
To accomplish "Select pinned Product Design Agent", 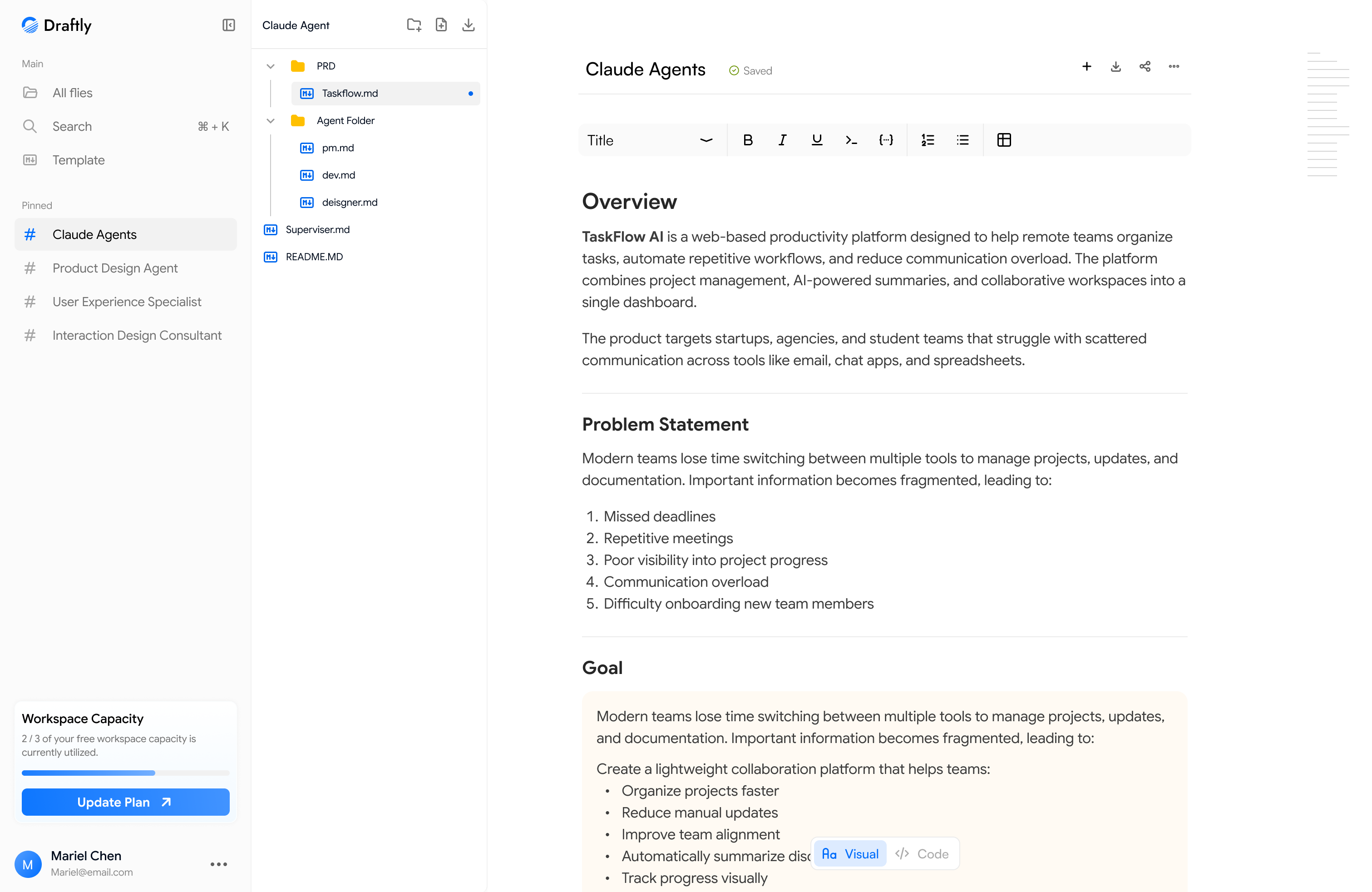I will (x=126, y=268).
